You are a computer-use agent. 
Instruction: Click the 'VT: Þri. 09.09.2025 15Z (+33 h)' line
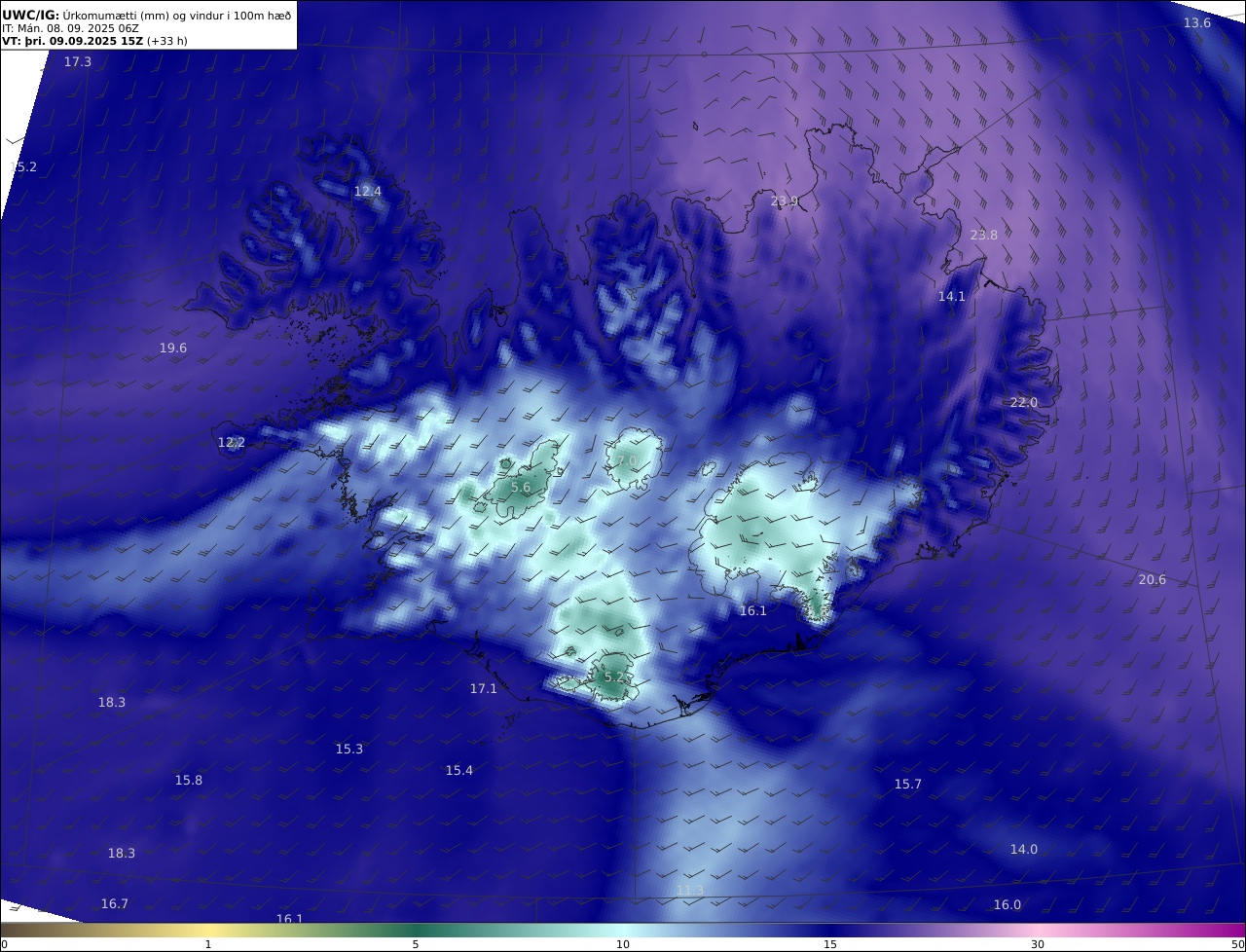click(94, 41)
